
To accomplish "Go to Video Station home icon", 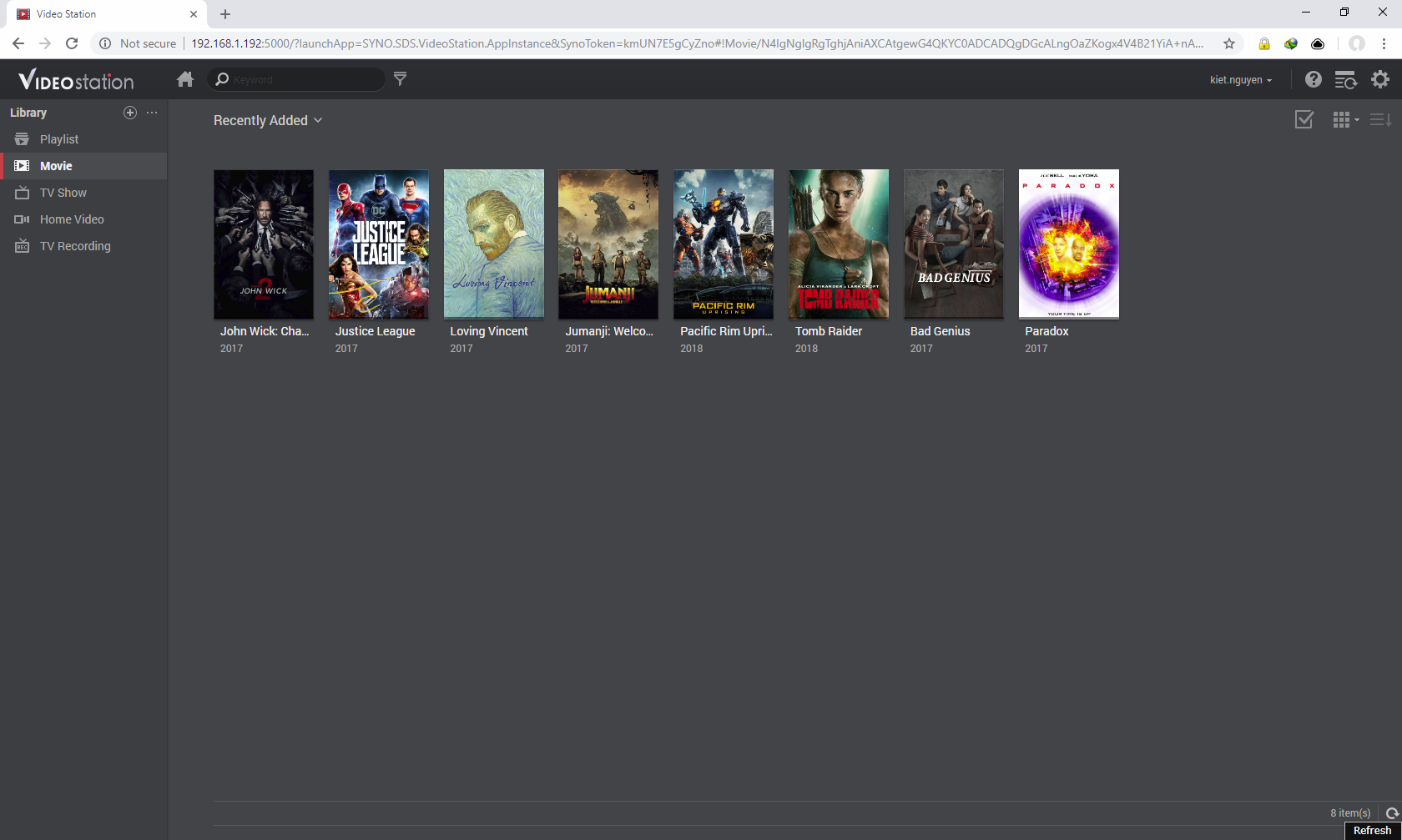I will [185, 79].
